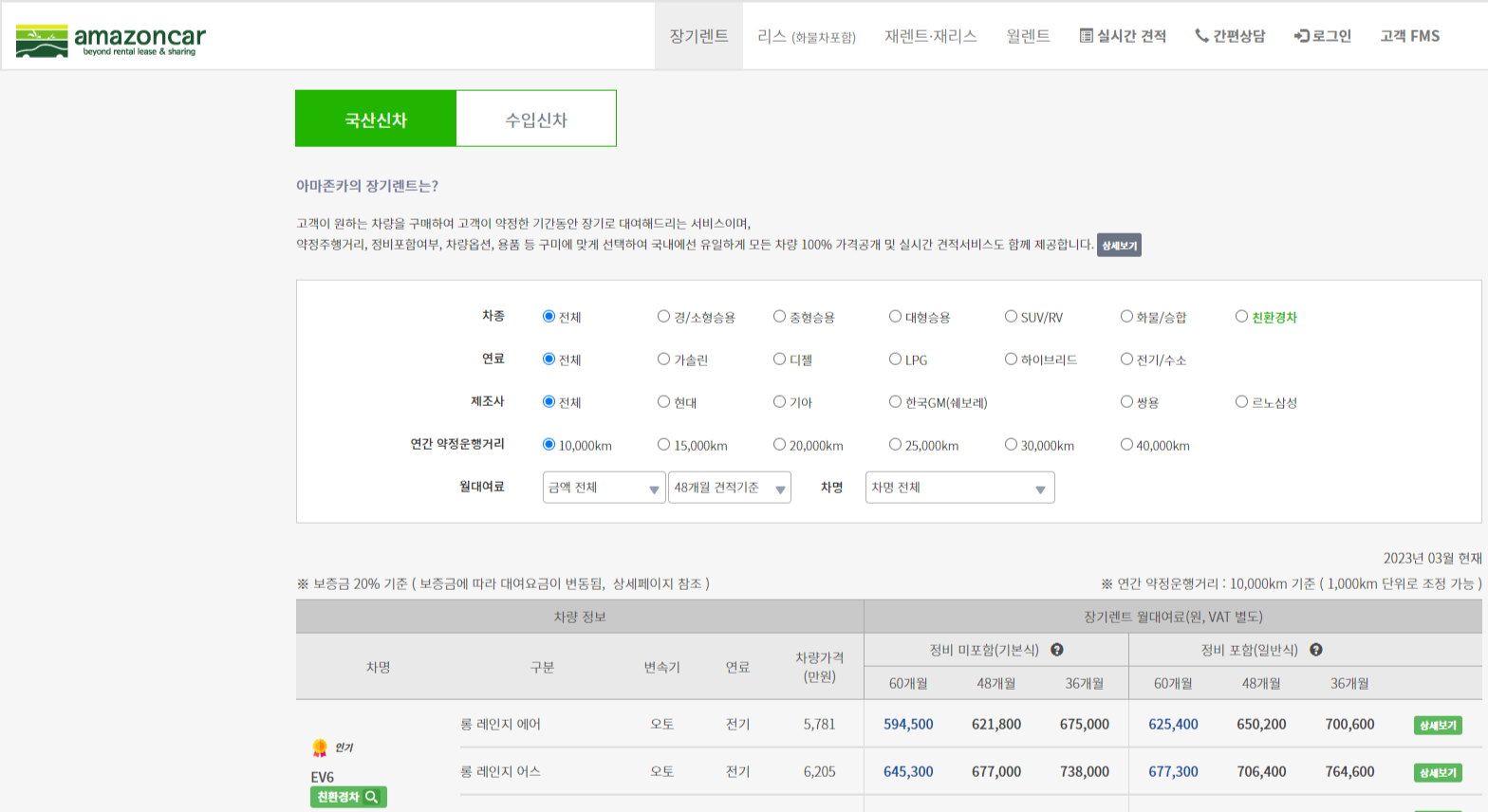This screenshot has height=812, width=1488.
Task: Click the EV6 인기 ribbon badge
Action: (x=320, y=748)
